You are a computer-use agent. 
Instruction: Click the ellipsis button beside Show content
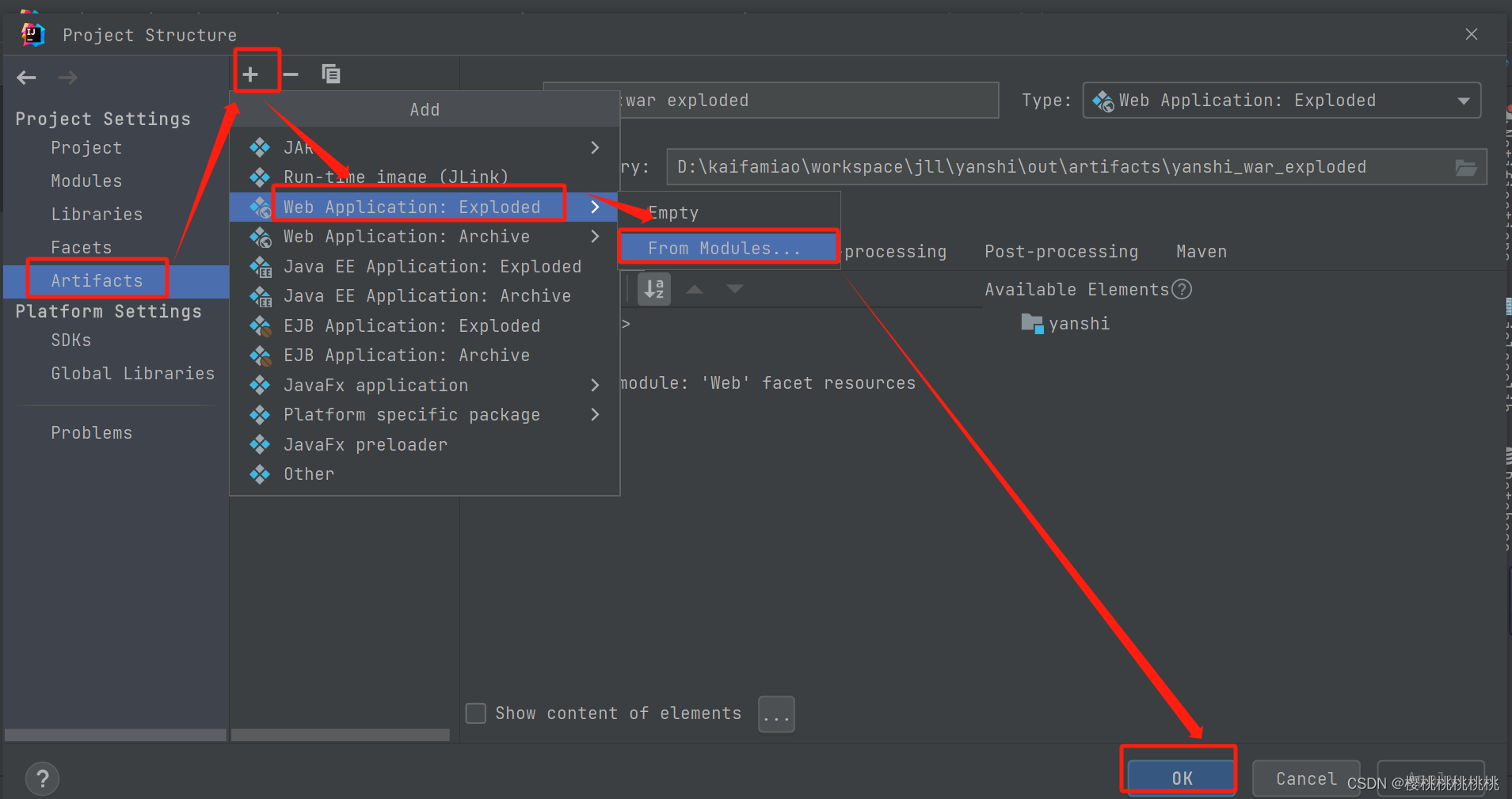point(776,714)
